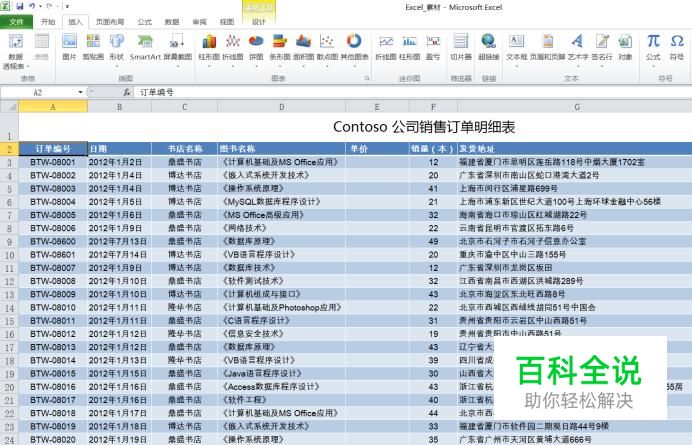Select cell BTW-08600

pyautogui.click(x=53, y=241)
